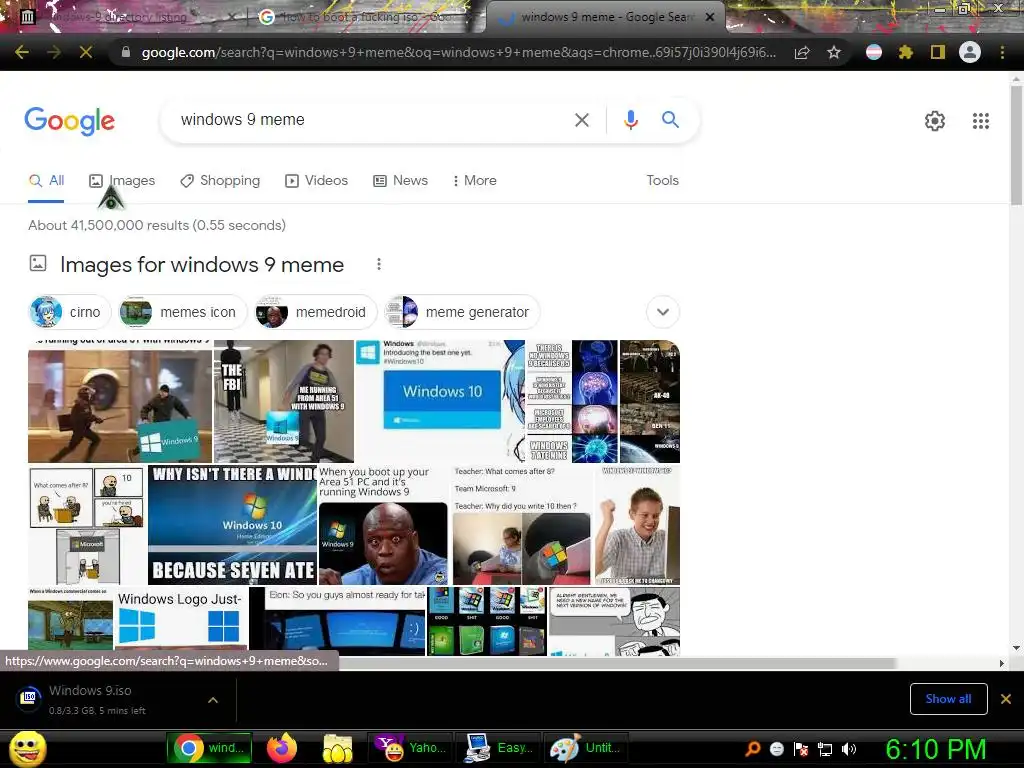Click the browser forward arrow
This screenshot has width=1024, height=768.
[54, 52]
